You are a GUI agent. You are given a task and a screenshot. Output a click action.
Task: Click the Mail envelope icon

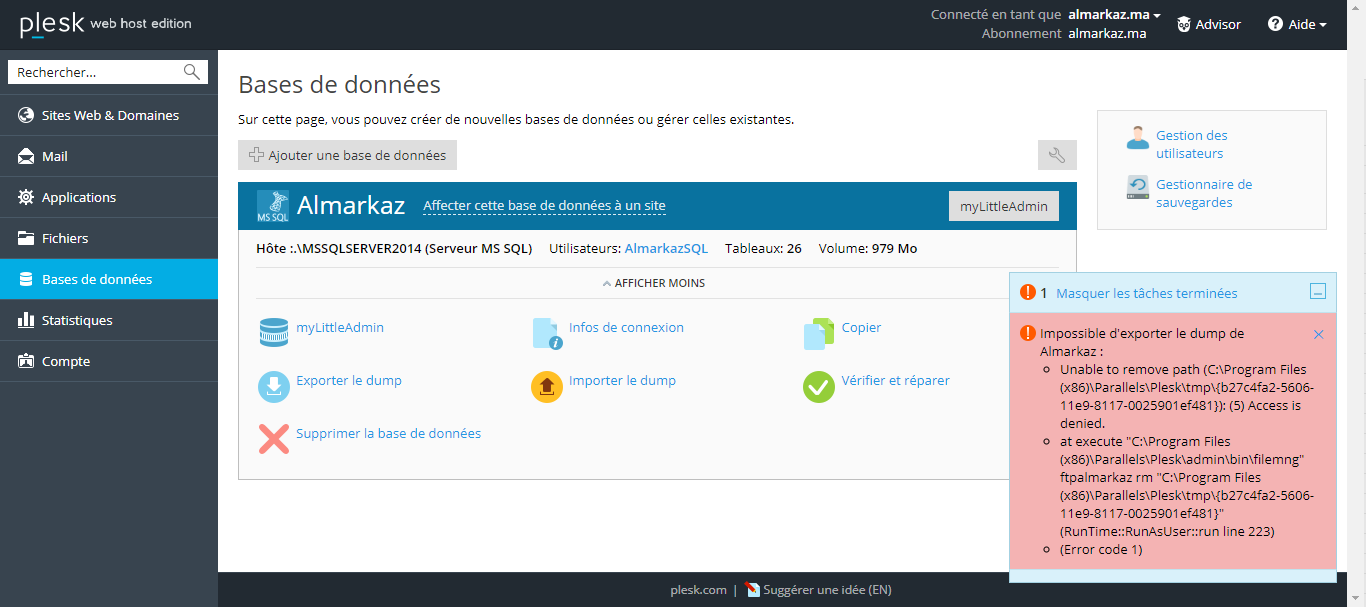(x=26, y=156)
